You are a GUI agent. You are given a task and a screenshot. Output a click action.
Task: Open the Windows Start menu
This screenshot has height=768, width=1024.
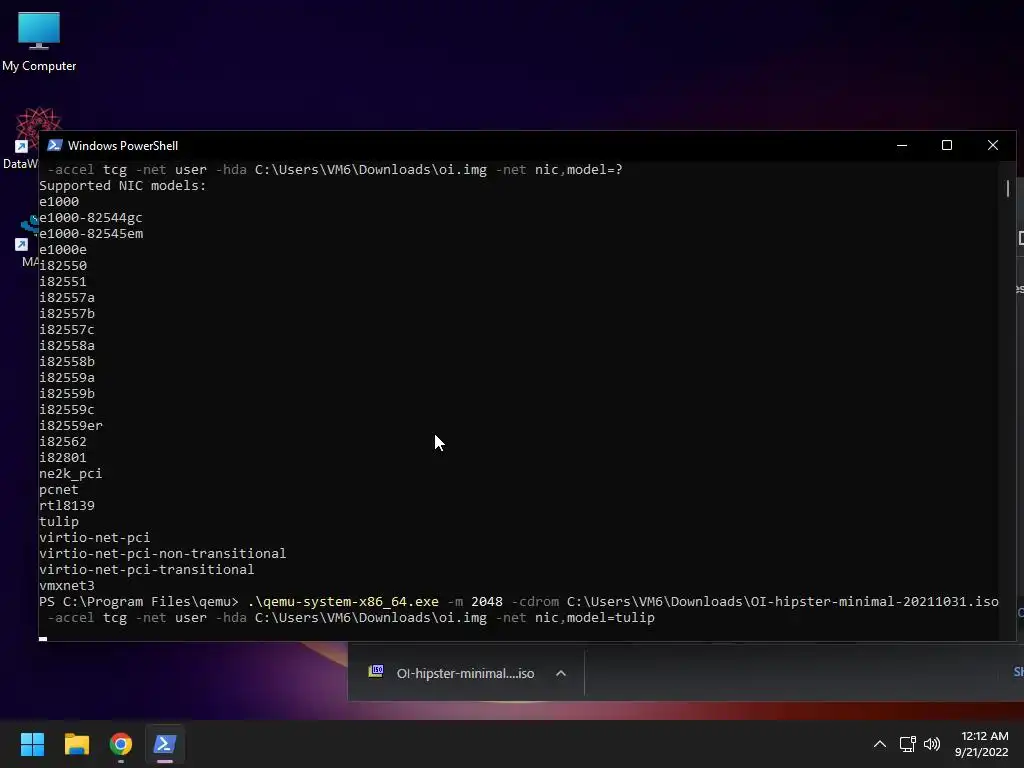point(32,744)
